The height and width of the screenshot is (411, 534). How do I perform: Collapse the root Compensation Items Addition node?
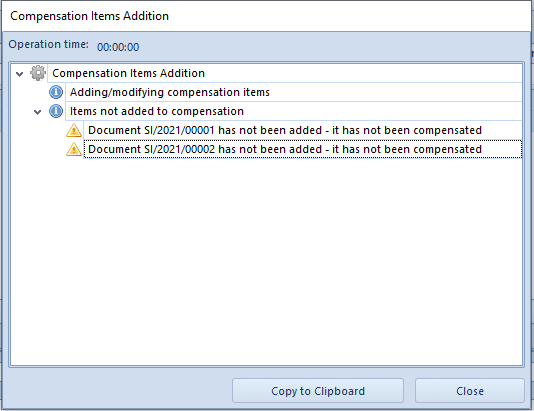coord(20,74)
